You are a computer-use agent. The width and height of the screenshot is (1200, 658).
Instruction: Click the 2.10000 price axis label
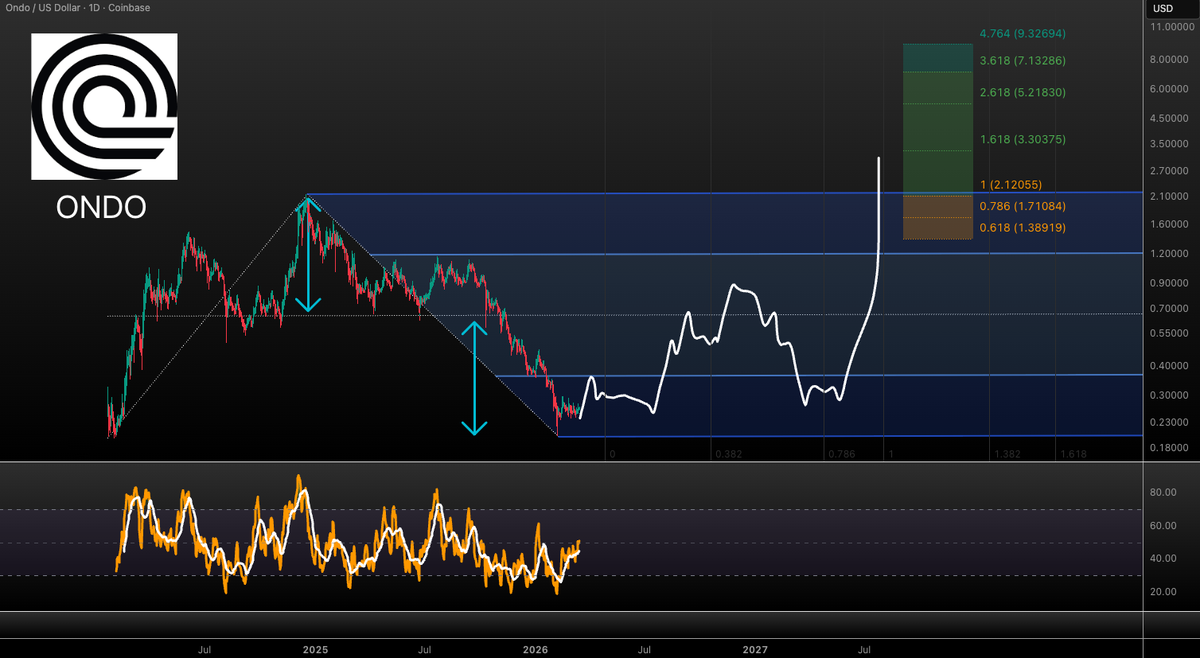pyautogui.click(x=1171, y=197)
